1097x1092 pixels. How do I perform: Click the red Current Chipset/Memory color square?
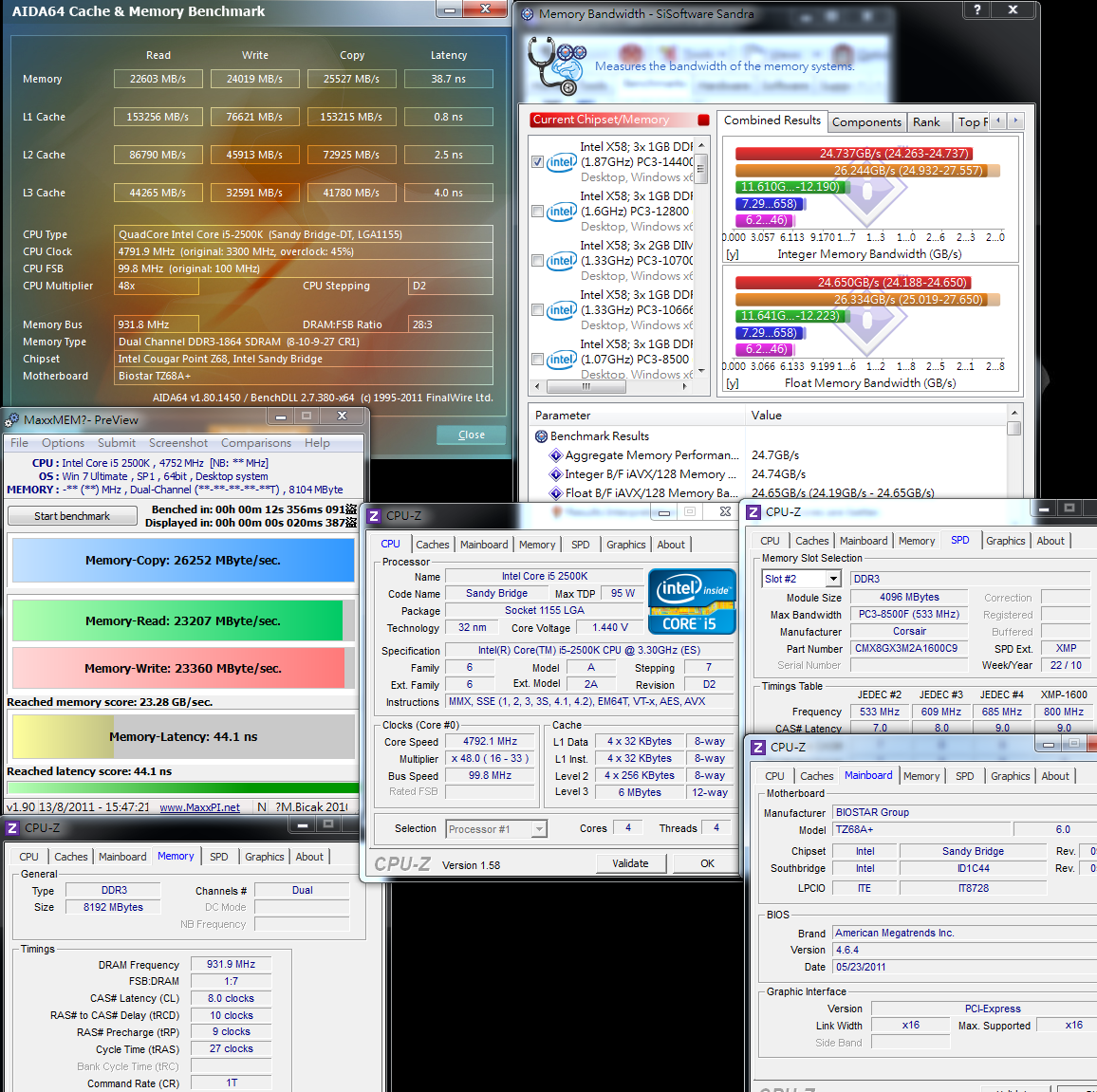[703, 120]
